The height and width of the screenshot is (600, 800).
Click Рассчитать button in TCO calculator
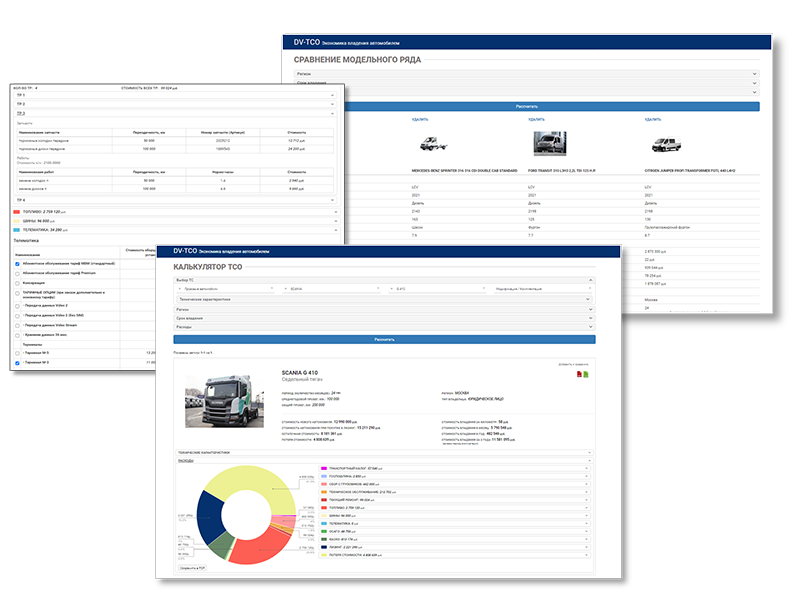(384, 339)
